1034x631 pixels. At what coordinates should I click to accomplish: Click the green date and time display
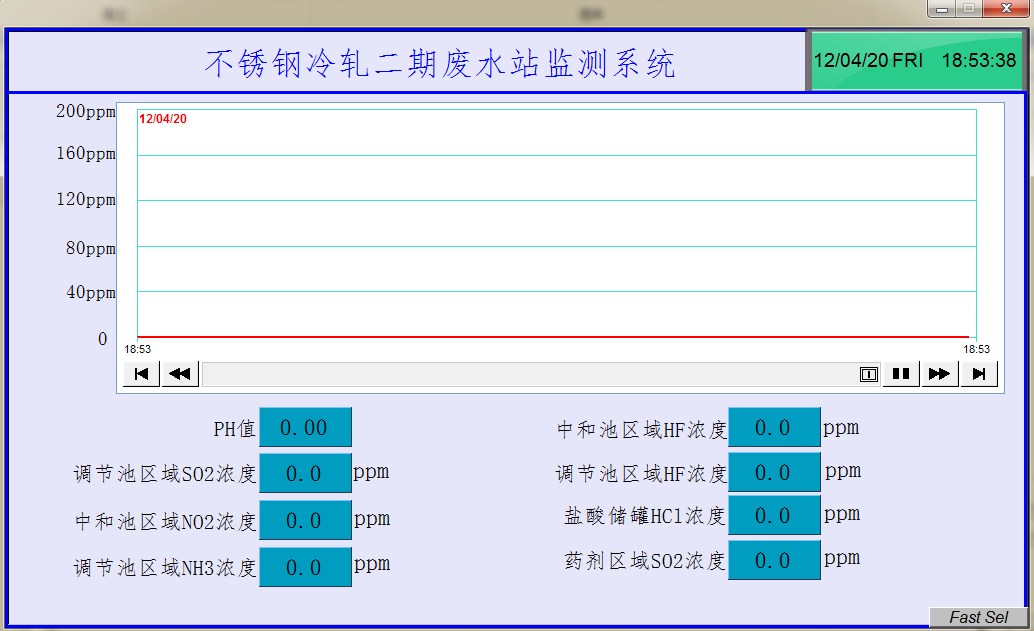coord(915,61)
